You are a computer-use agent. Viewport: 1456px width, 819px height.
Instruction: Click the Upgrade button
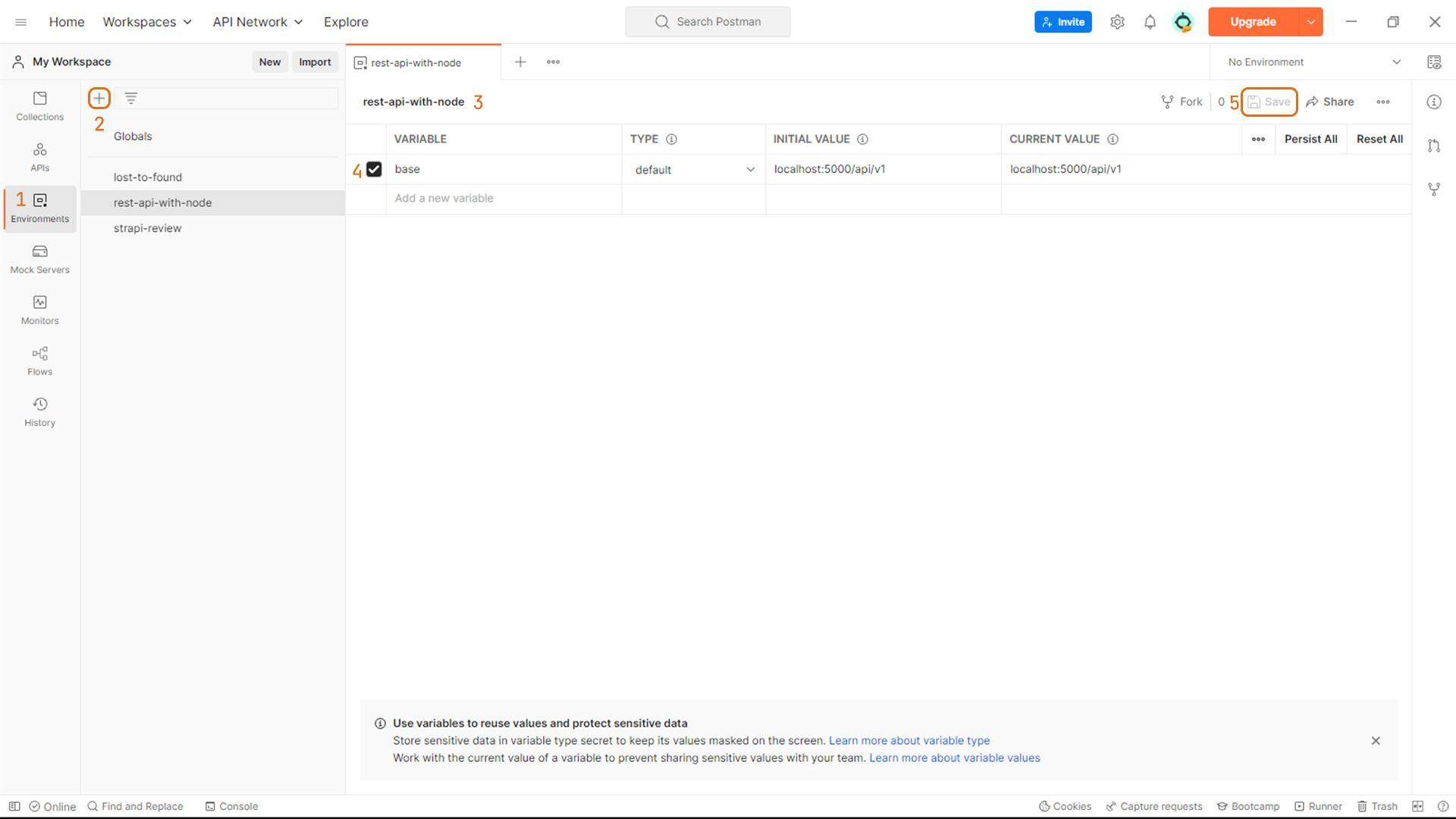click(1253, 22)
